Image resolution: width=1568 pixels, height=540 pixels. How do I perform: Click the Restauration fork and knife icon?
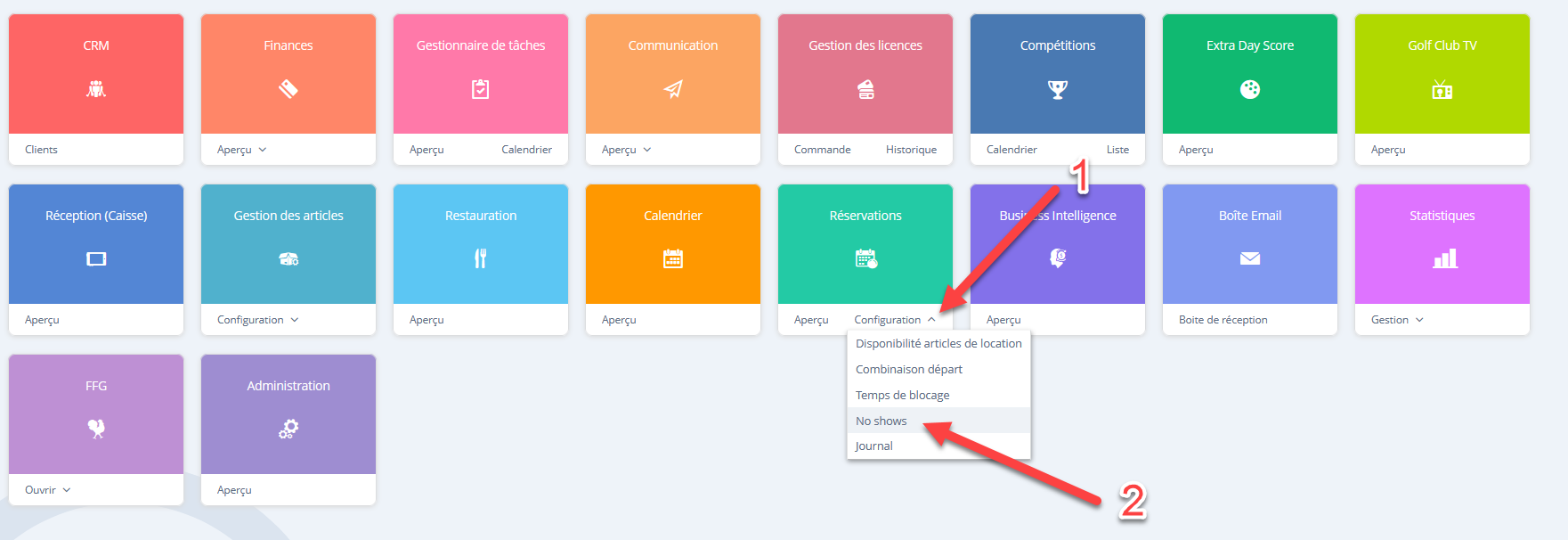481,259
